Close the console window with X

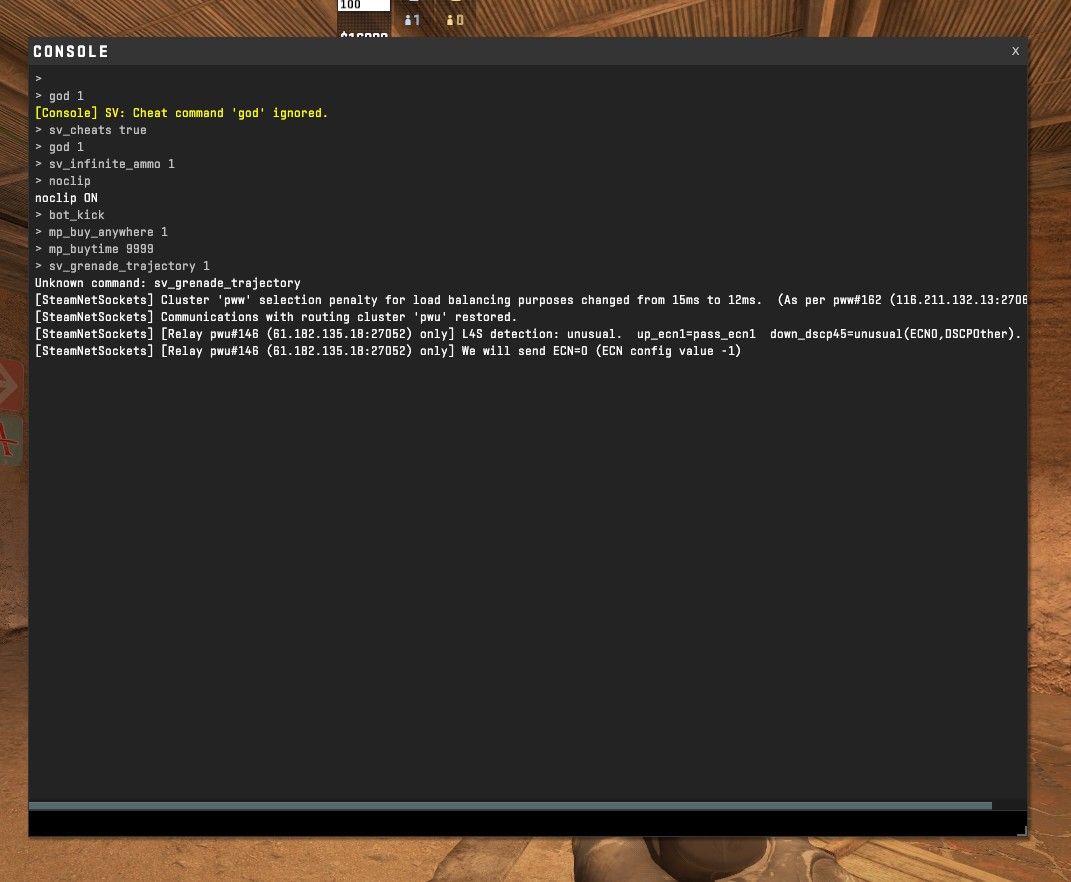(x=1015, y=51)
